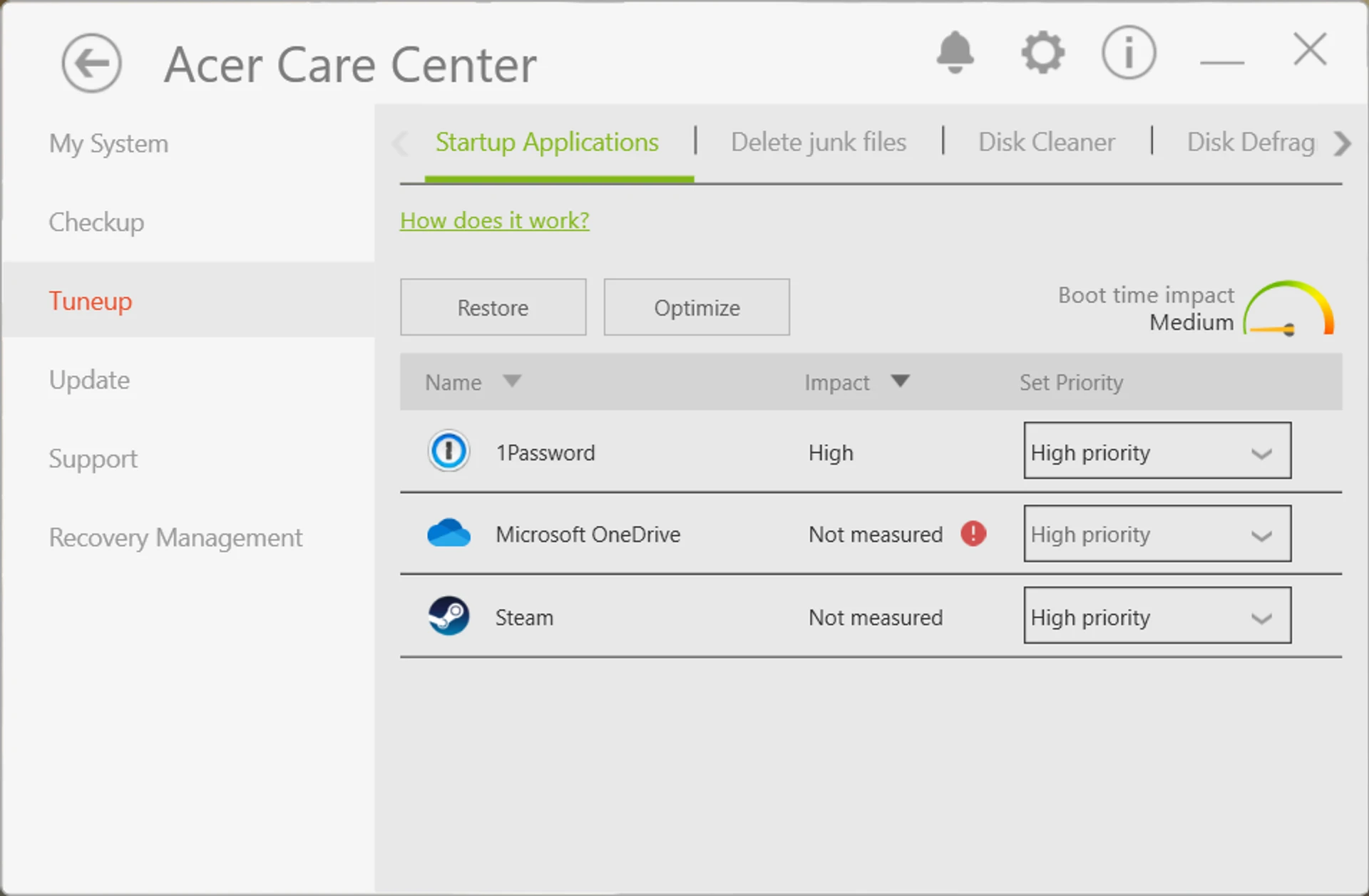Open the Disk Defrag tab
1369x896 pixels.
pyautogui.click(x=1251, y=143)
